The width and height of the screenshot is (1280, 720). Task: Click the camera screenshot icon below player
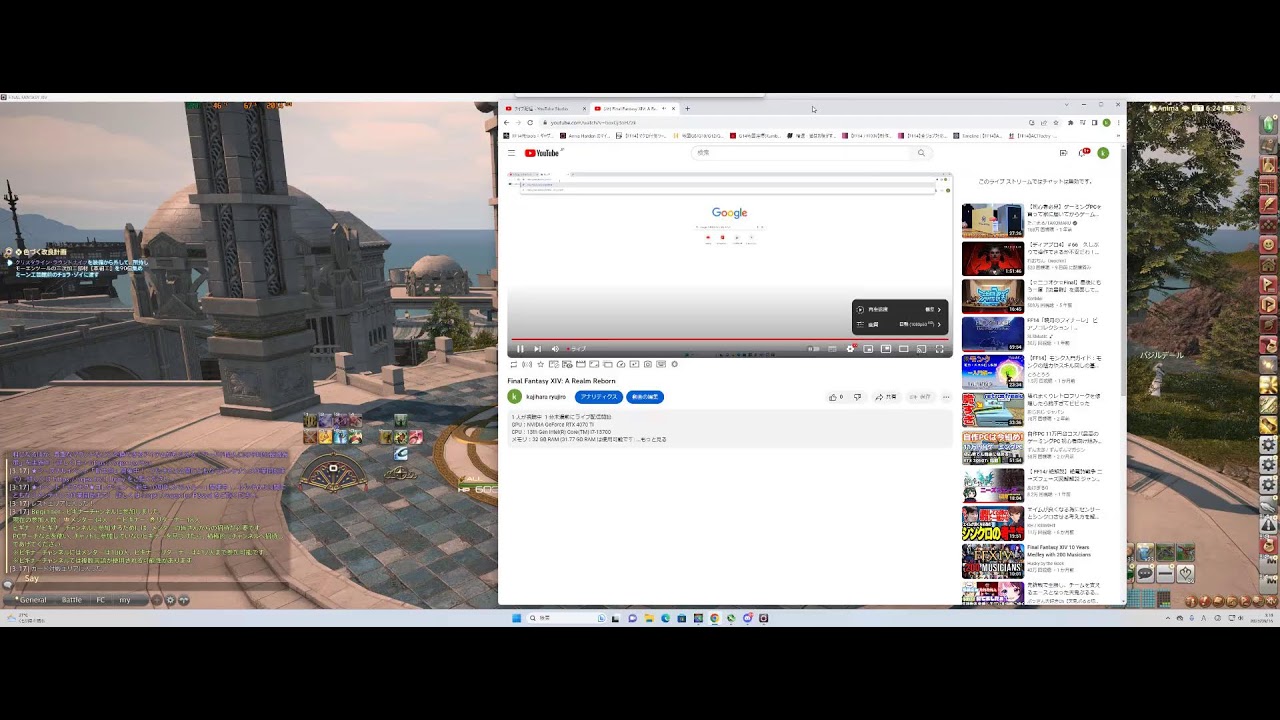[647, 364]
